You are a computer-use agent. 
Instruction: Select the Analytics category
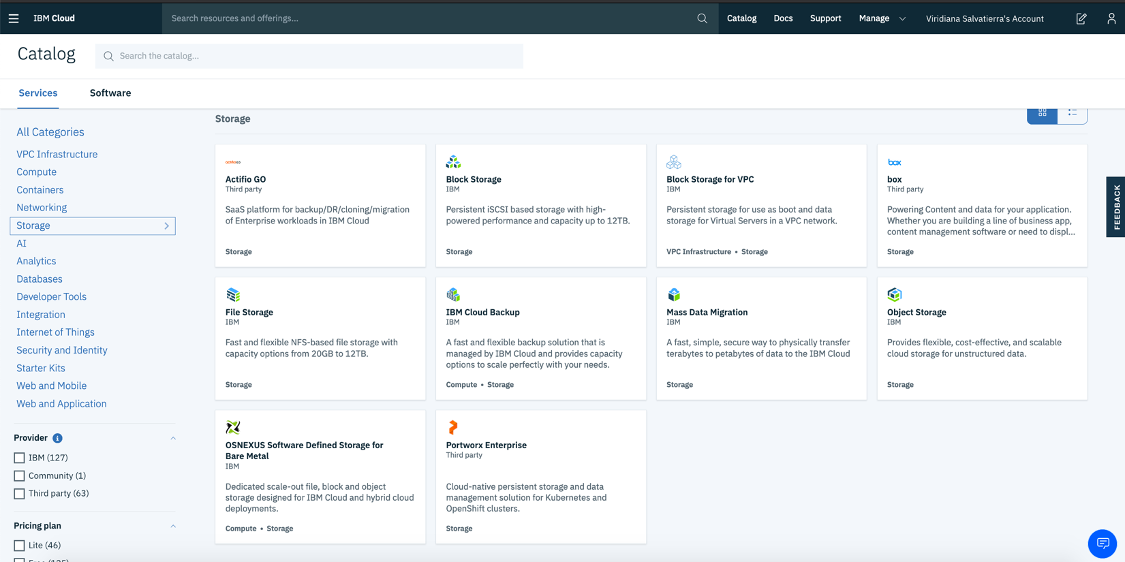[37, 261]
